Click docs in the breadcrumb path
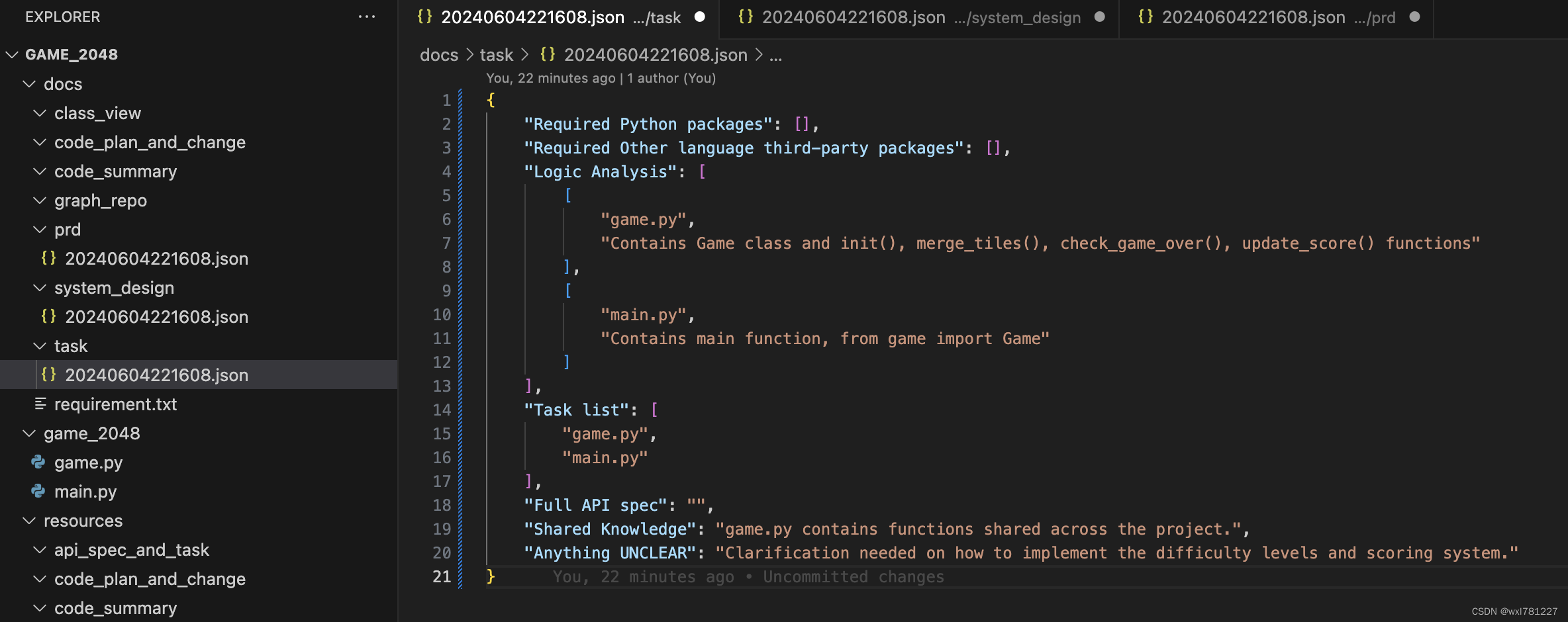This screenshot has height=622, width=1568. click(x=439, y=54)
